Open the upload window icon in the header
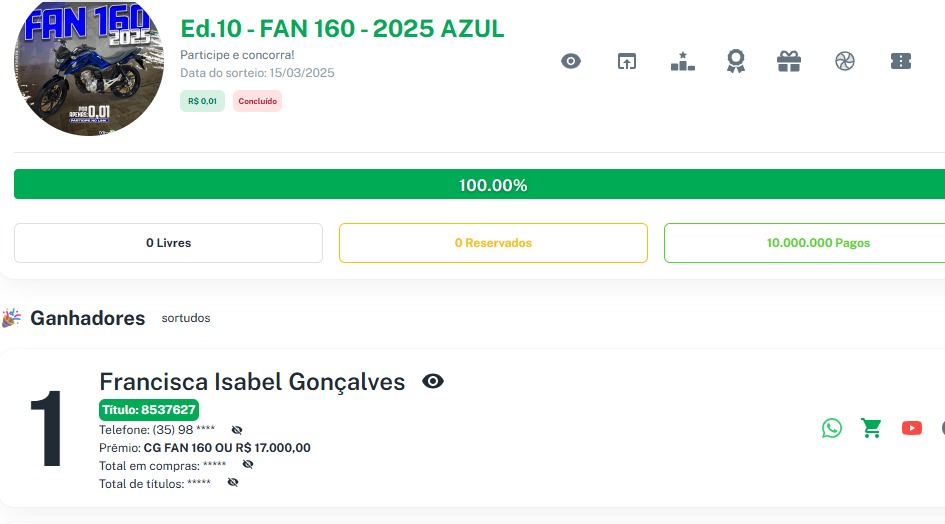This screenshot has height=524, width=945. (x=626, y=61)
